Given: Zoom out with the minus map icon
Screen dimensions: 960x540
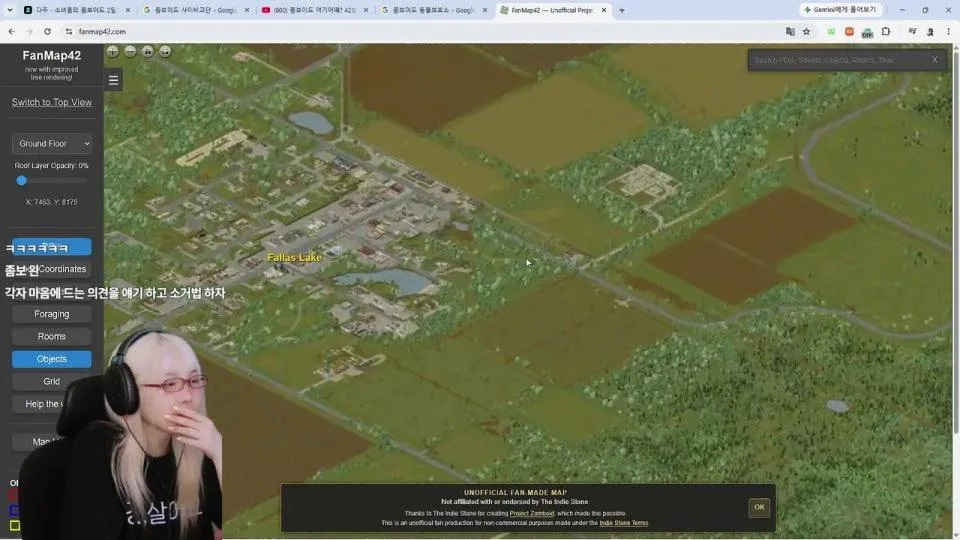Looking at the screenshot, I should [x=130, y=51].
